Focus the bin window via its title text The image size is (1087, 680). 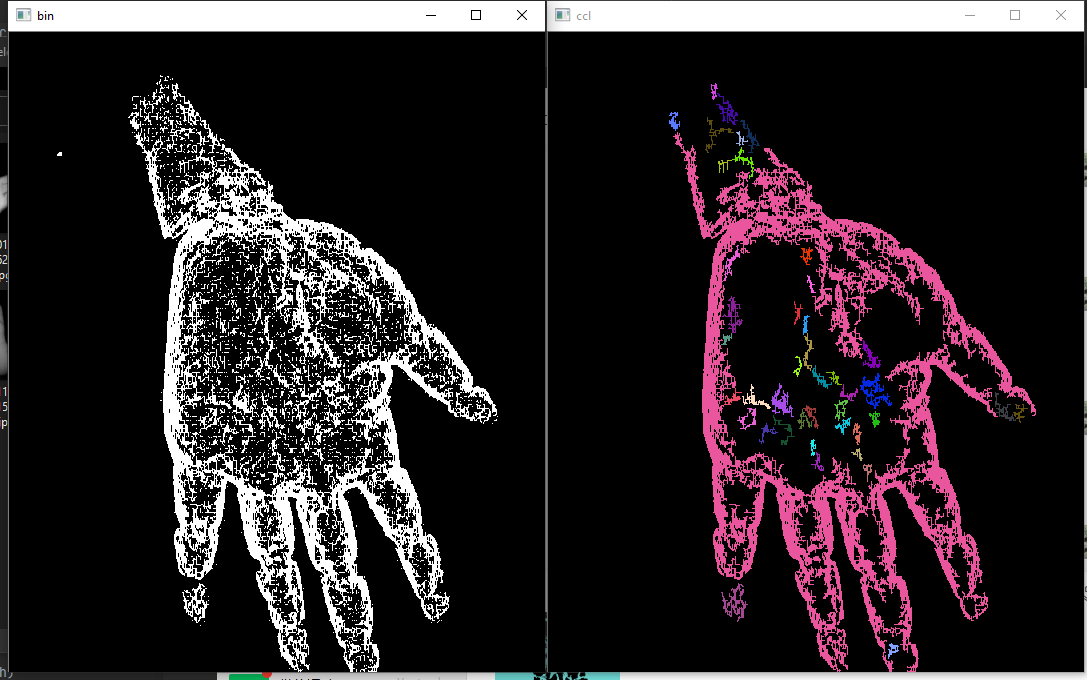click(x=45, y=16)
